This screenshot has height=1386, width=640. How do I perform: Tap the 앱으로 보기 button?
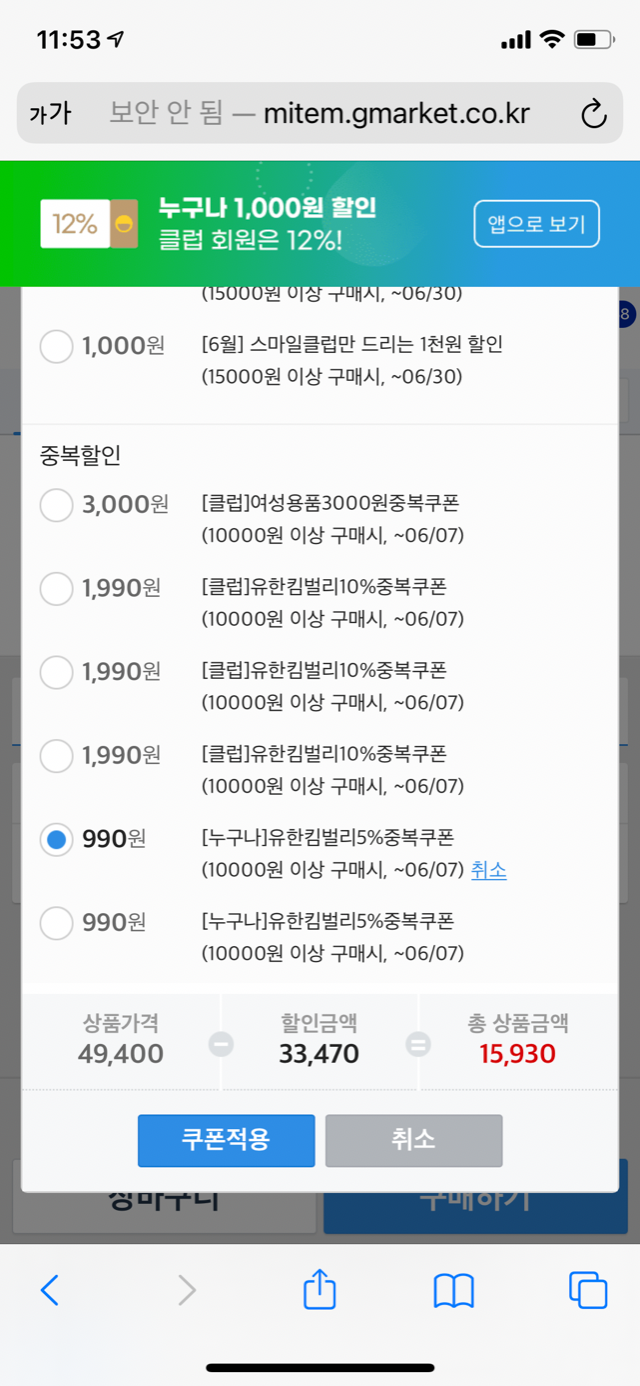(x=536, y=224)
